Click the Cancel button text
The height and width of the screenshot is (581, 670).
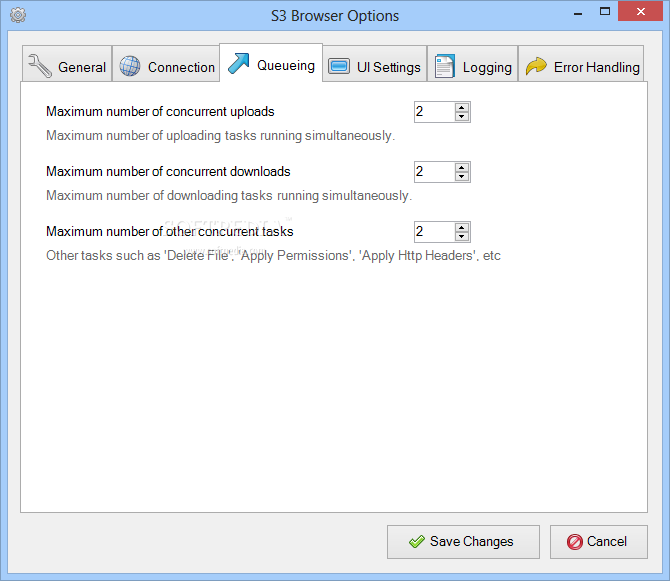606,541
